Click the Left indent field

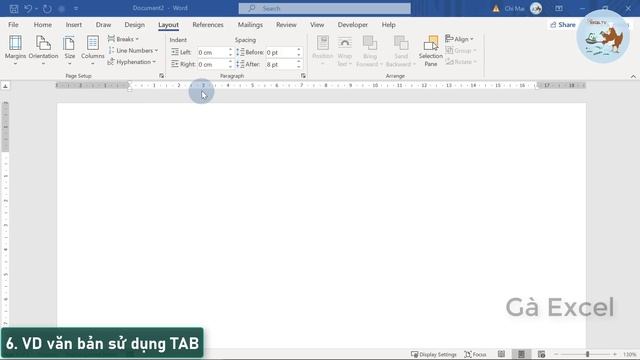pyautogui.click(x=212, y=52)
